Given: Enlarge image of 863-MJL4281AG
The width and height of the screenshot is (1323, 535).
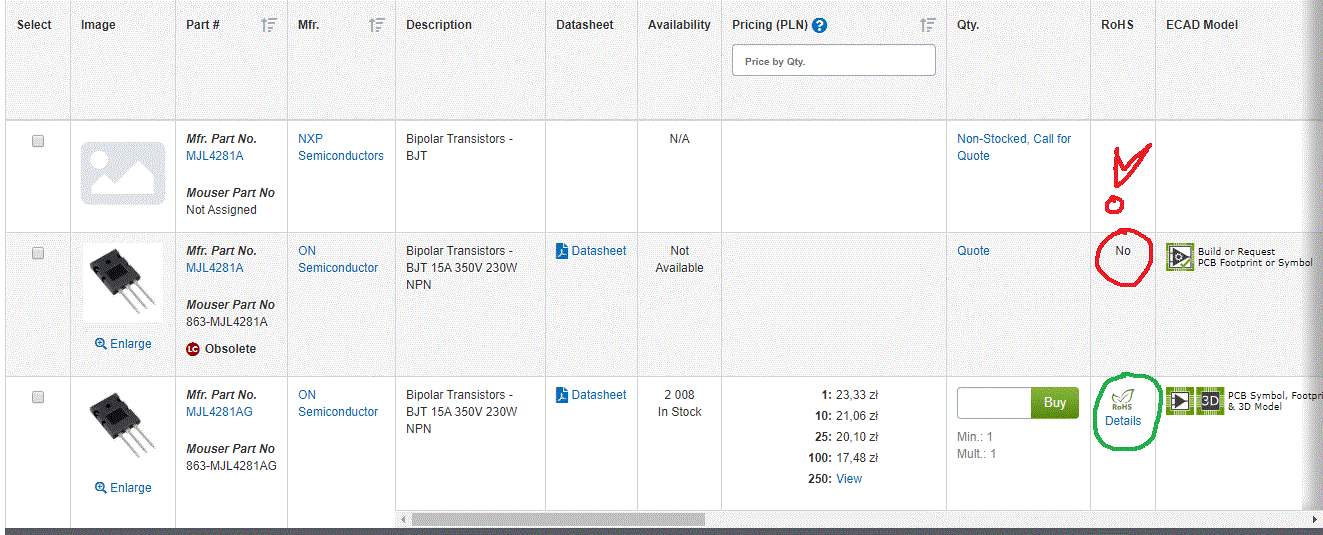Looking at the screenshot, I should point(123,488).
